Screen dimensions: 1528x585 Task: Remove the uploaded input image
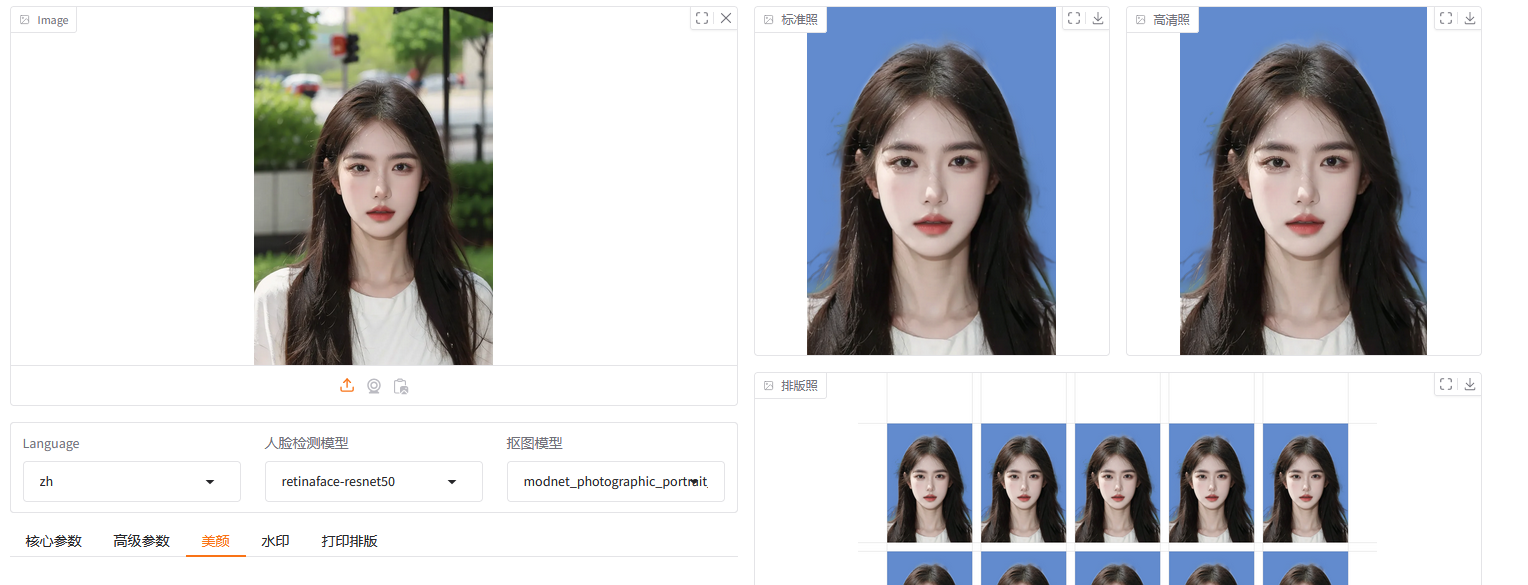point(726,18)
